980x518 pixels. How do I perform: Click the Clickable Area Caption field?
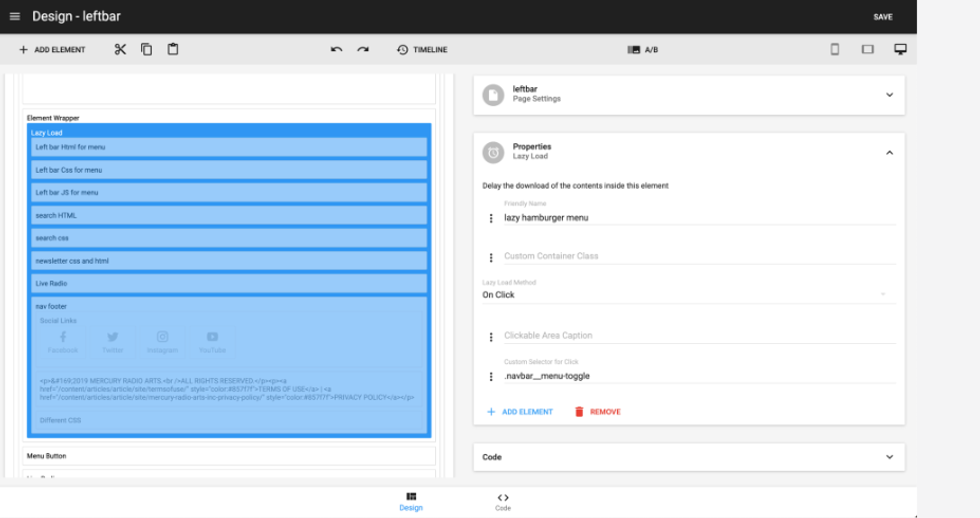click(697, 336)
